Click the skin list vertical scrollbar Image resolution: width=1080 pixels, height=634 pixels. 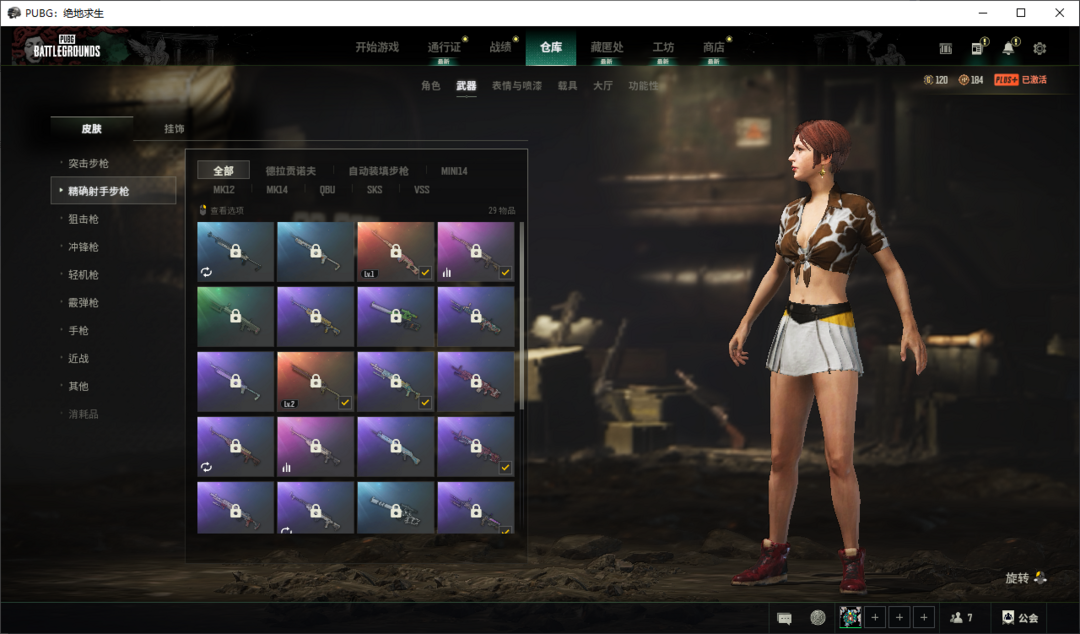pos(521,315)
